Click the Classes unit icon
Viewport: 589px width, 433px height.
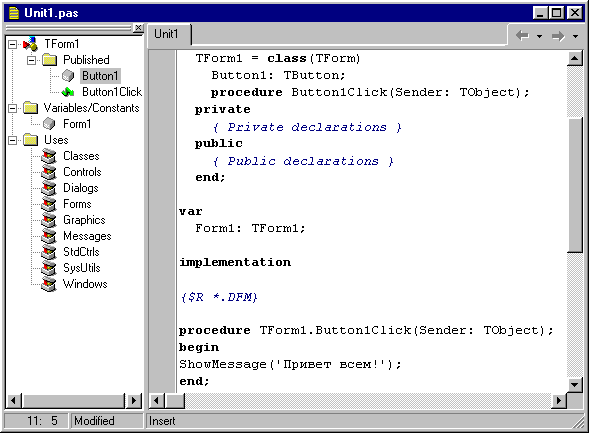click(49, 156)
